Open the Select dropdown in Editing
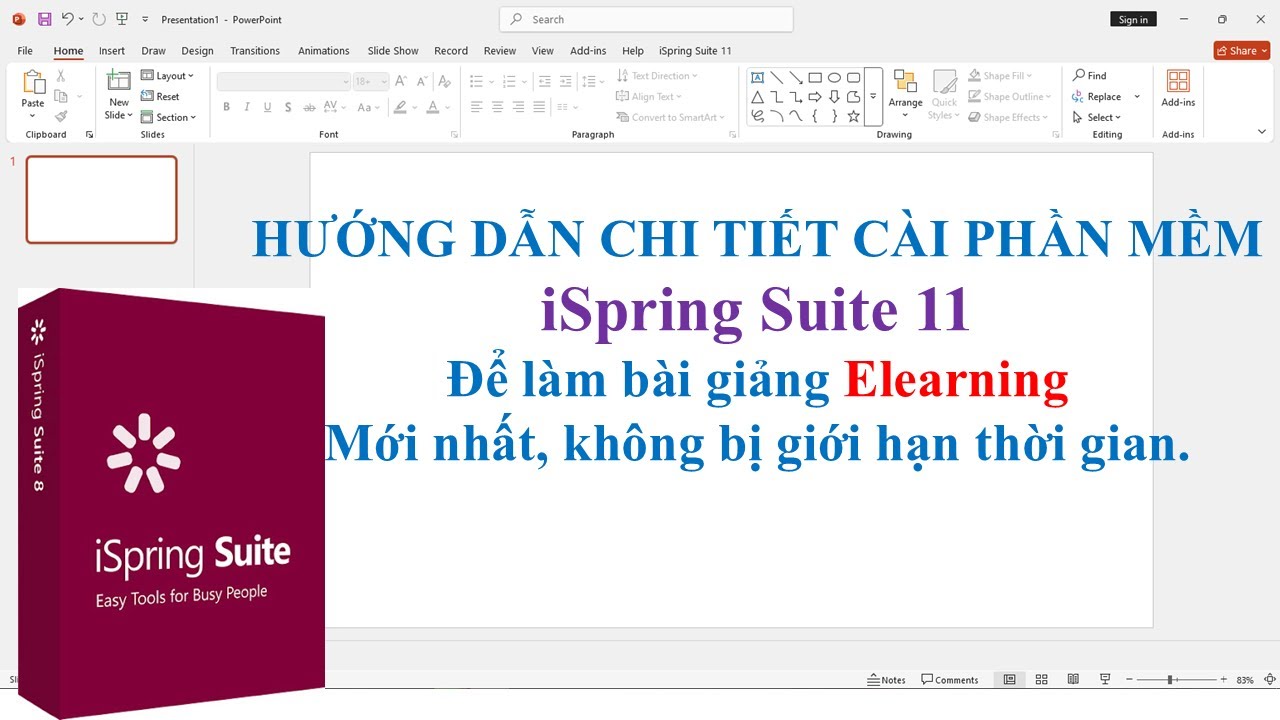1280x720 pixels. (1097, 118)
